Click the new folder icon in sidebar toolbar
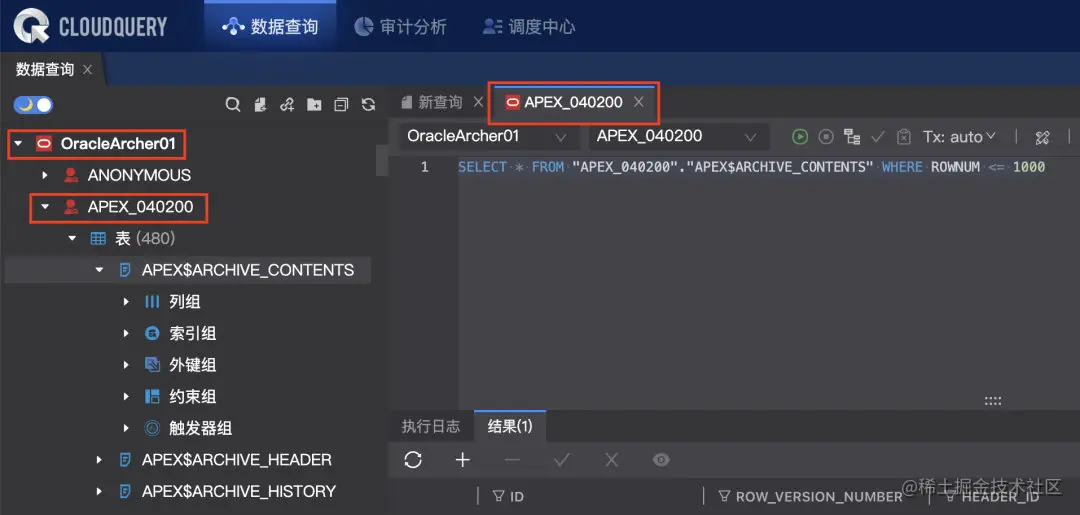Viewport: 1080px width, 515px height. click(314, 105)
